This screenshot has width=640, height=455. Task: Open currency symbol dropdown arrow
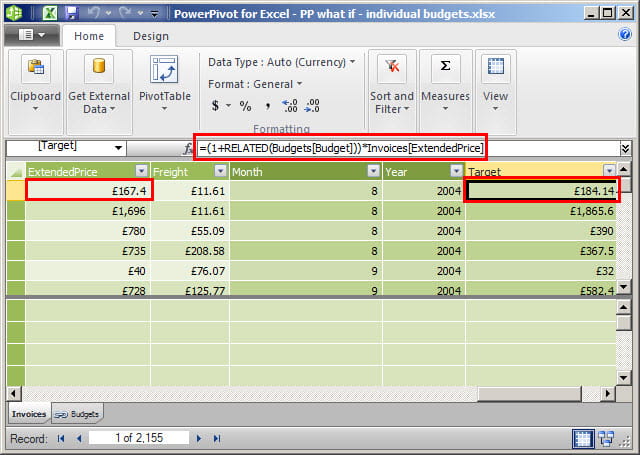click(x=228, y=106)
